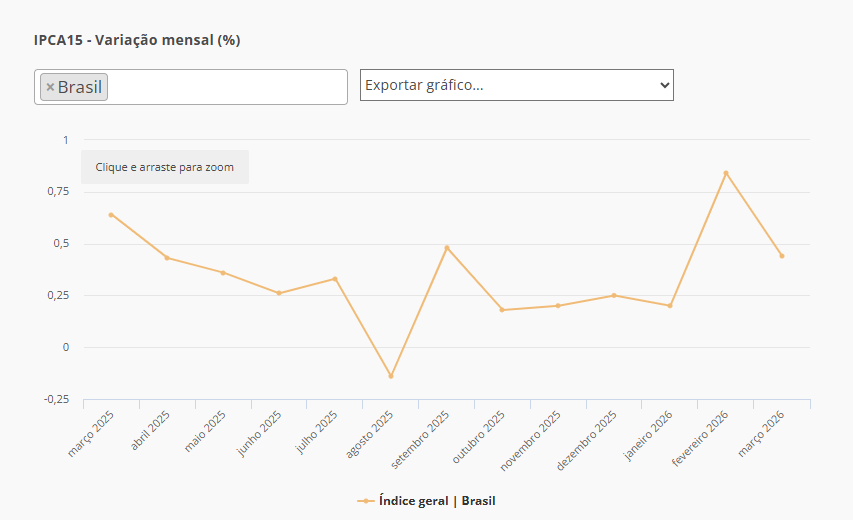Select the dezembro 2025 data point

pos(614,295)
